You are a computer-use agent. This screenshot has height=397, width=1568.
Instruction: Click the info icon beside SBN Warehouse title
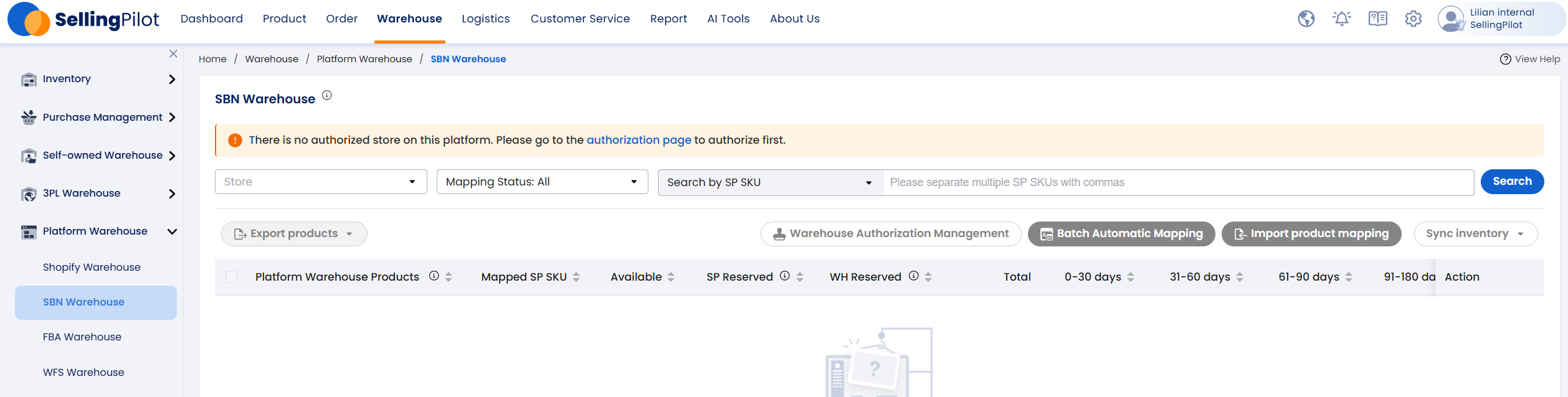click(327, 96)
